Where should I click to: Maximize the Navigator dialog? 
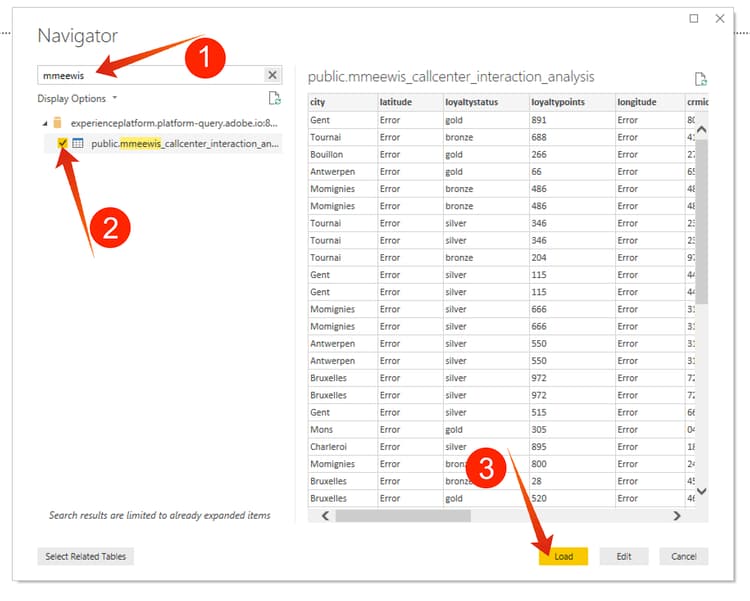694,18
